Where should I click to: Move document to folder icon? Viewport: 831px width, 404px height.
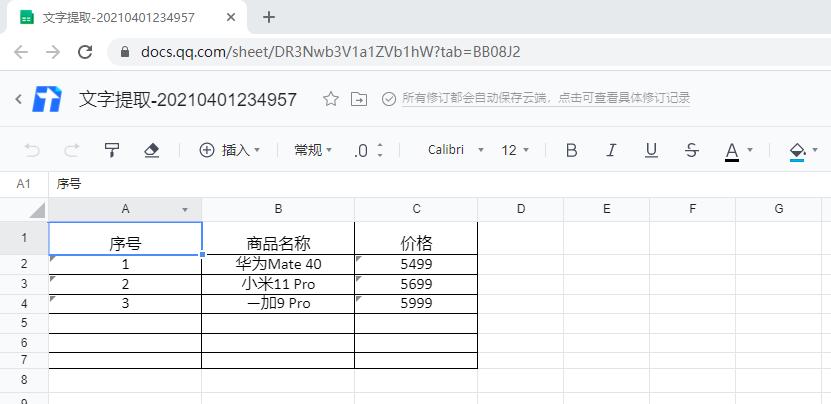click(x=359, y=99)
